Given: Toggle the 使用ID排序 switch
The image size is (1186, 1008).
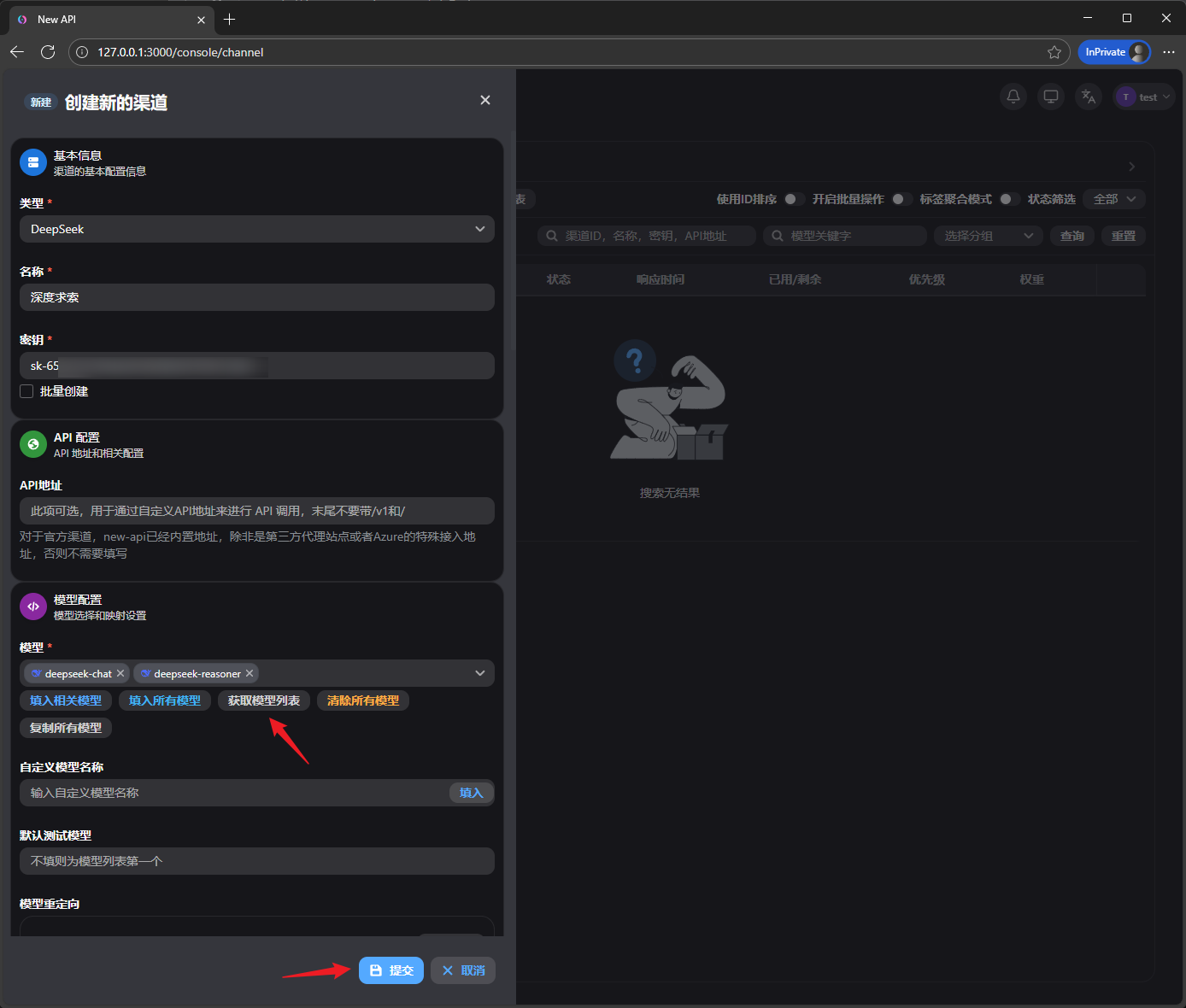Looking at the screenshot, I should (x=794, y=199).
